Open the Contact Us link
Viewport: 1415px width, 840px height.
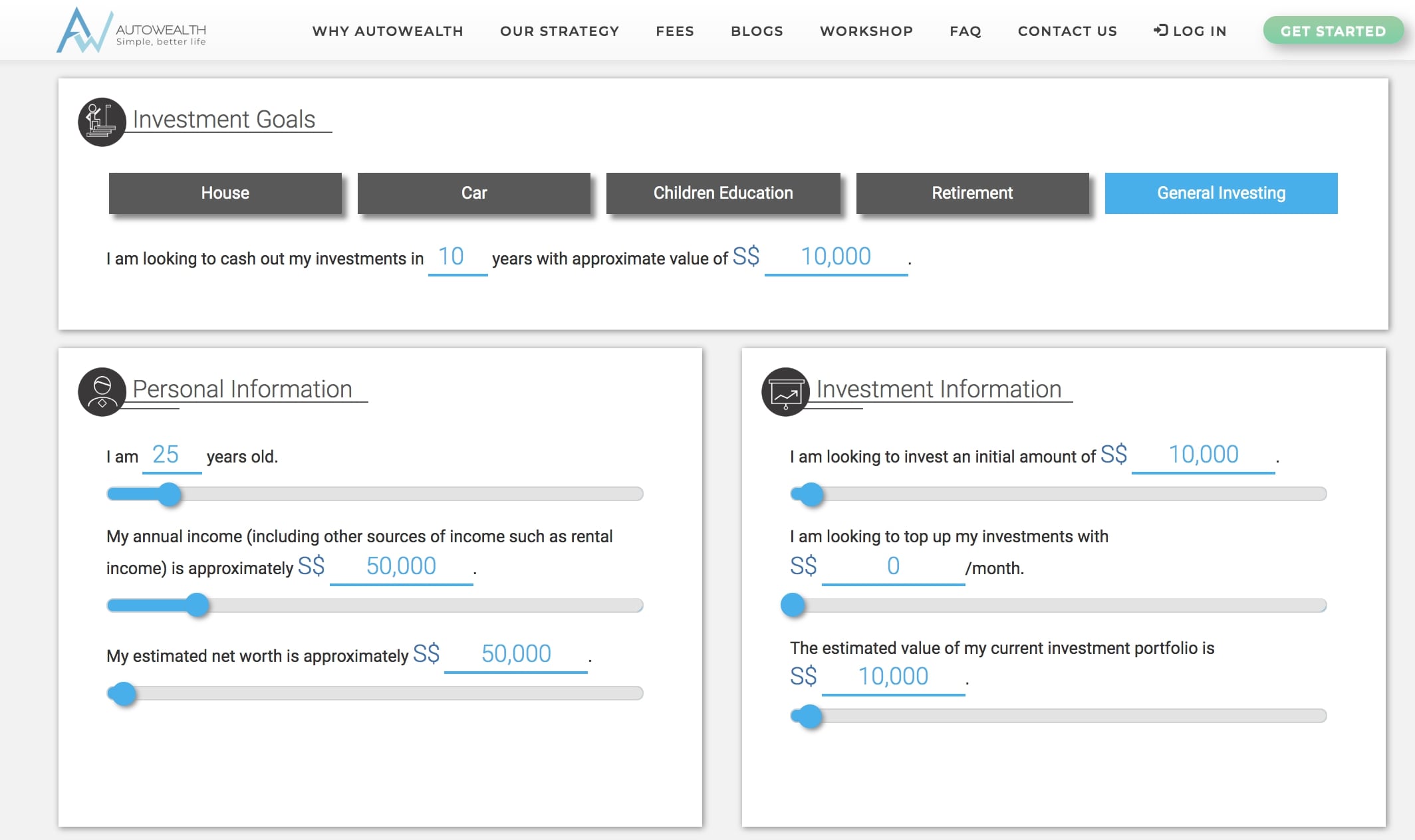[1067, 31]
